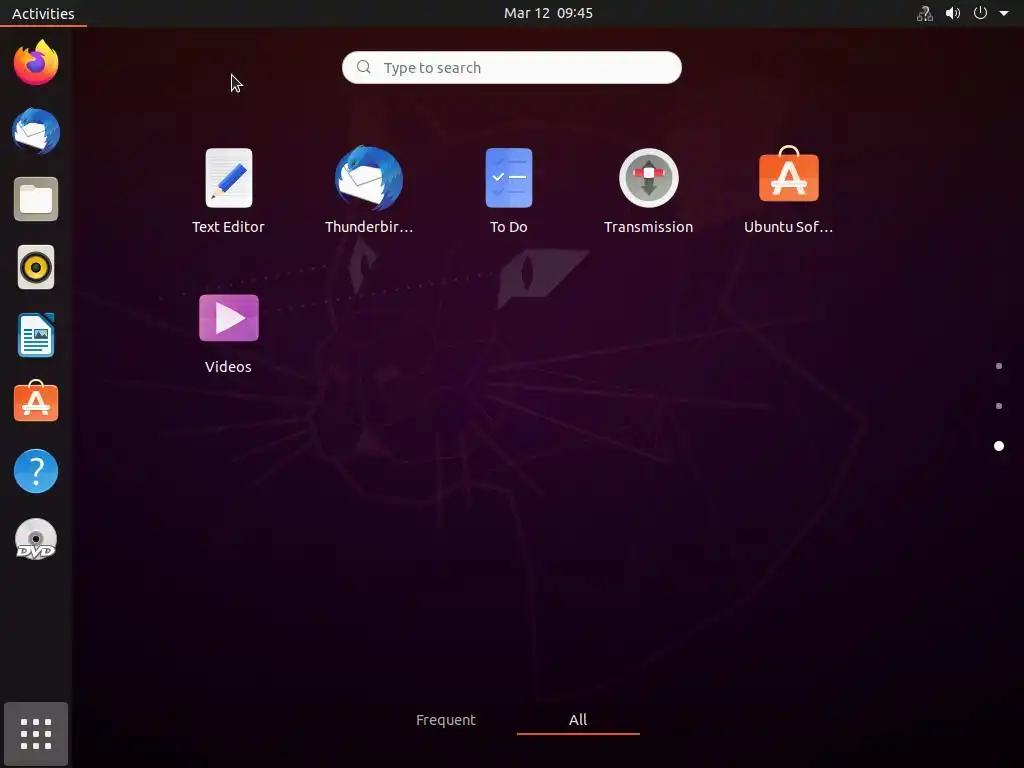The height and width of the screenshot is (768, 1024).
Task: Open Firefox from the dock
Action: click(x=36, y=63)
